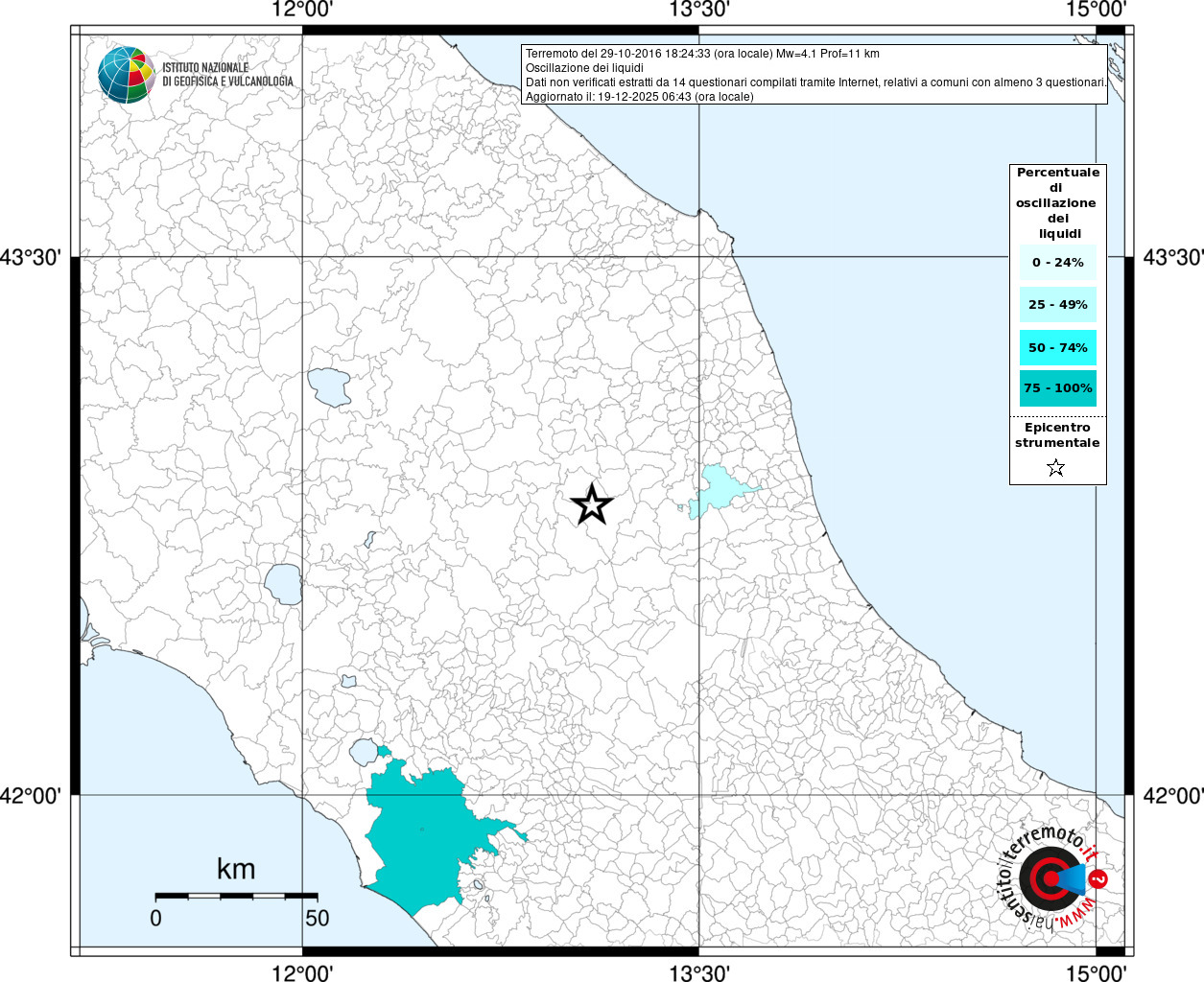Screen dimensions: 1204x982
Task: Click the 'Dati non verificati' description line
Action: (x=816, y=82)
